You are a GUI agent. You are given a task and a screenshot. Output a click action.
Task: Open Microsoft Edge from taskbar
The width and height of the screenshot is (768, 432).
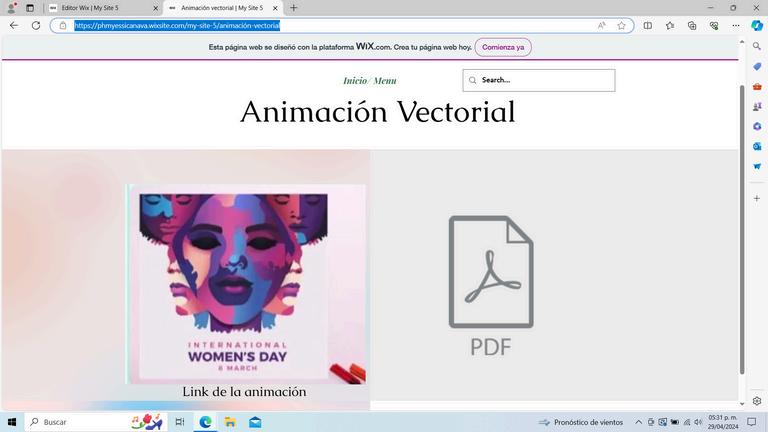click(x=205, y=422)
